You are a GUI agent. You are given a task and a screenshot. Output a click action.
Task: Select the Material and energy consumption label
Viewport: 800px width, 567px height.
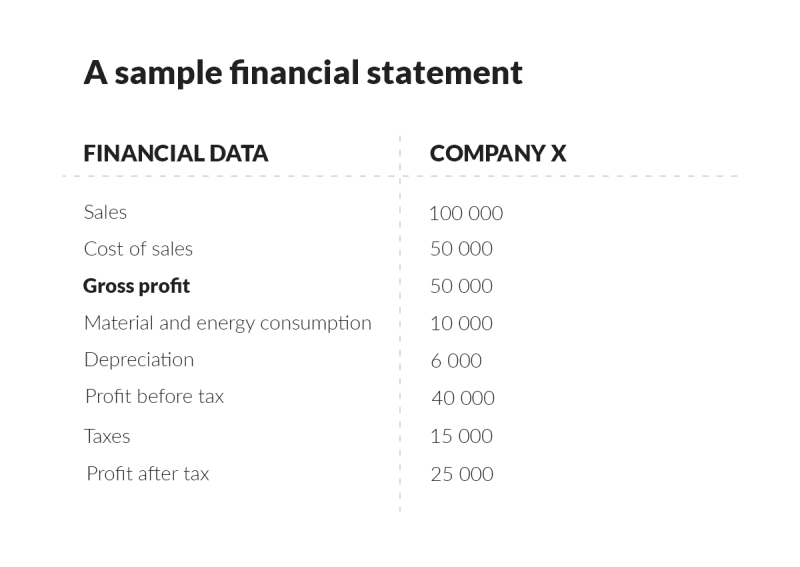point(227,323)
